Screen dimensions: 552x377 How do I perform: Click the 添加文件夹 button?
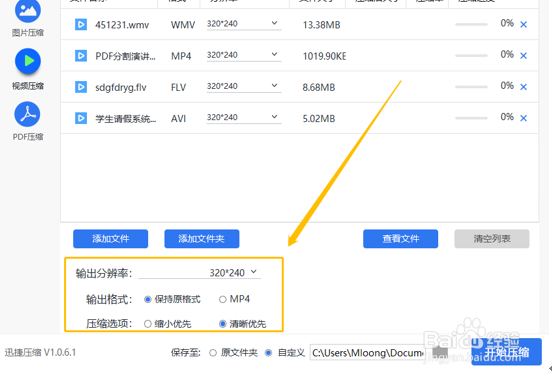coord(202,239)
